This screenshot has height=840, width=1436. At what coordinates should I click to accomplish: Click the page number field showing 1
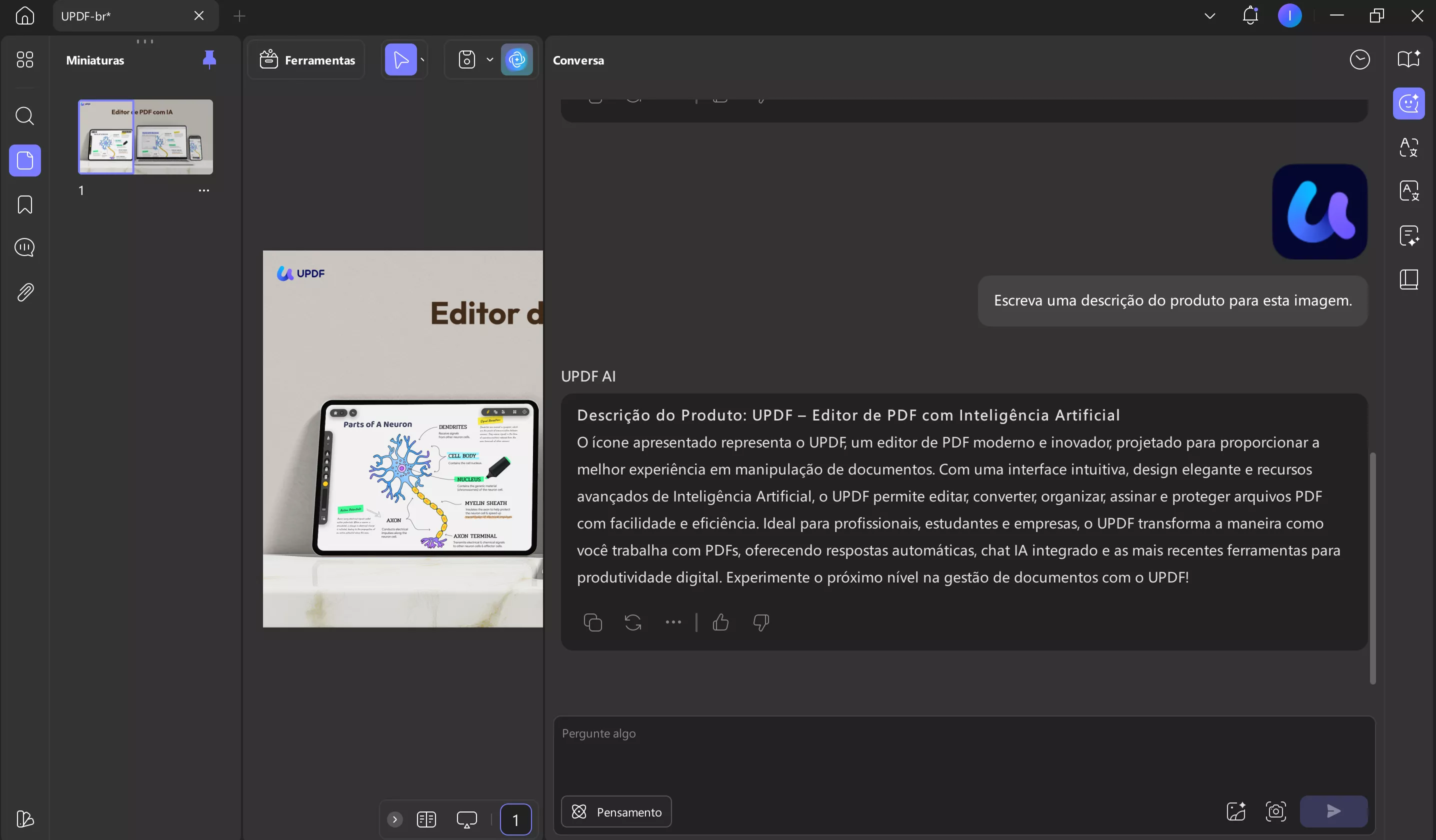click(x=515, y=819)
